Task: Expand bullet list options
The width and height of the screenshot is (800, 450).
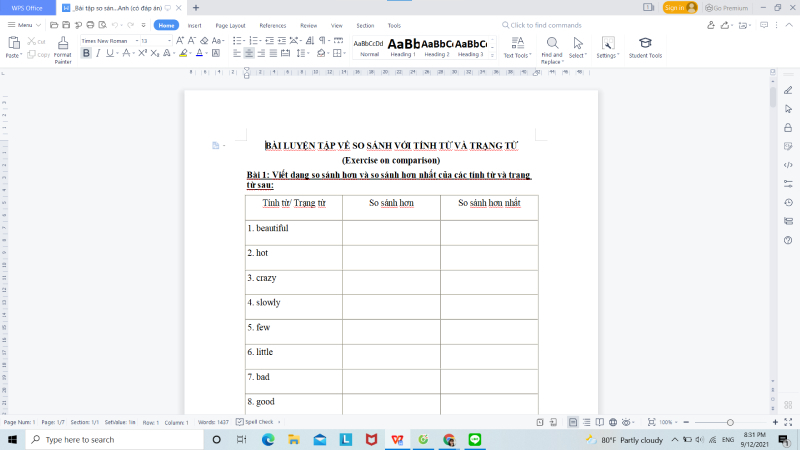Action: coord(243,41)
